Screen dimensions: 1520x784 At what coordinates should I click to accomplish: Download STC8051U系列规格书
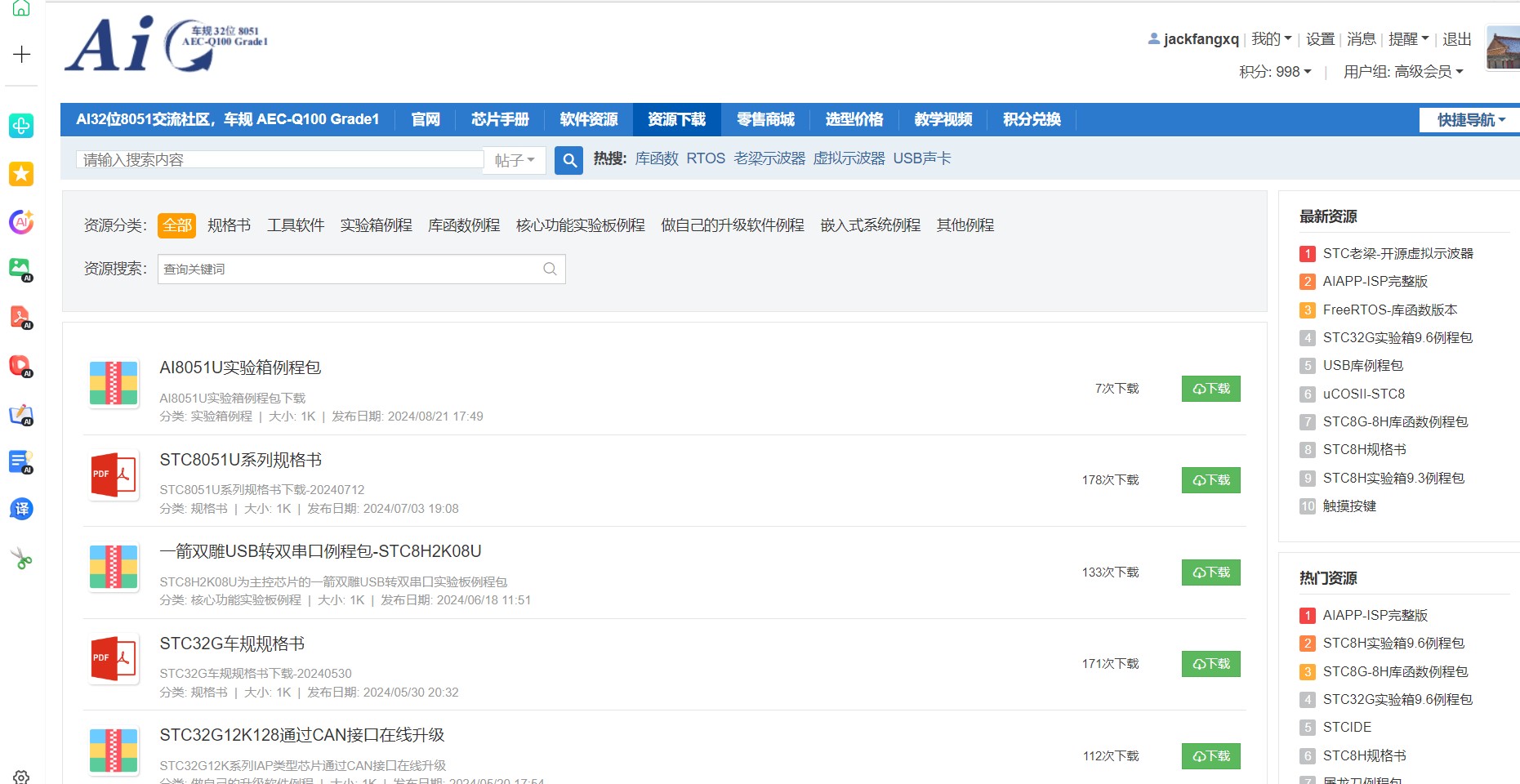click(x=1211, y=480)
